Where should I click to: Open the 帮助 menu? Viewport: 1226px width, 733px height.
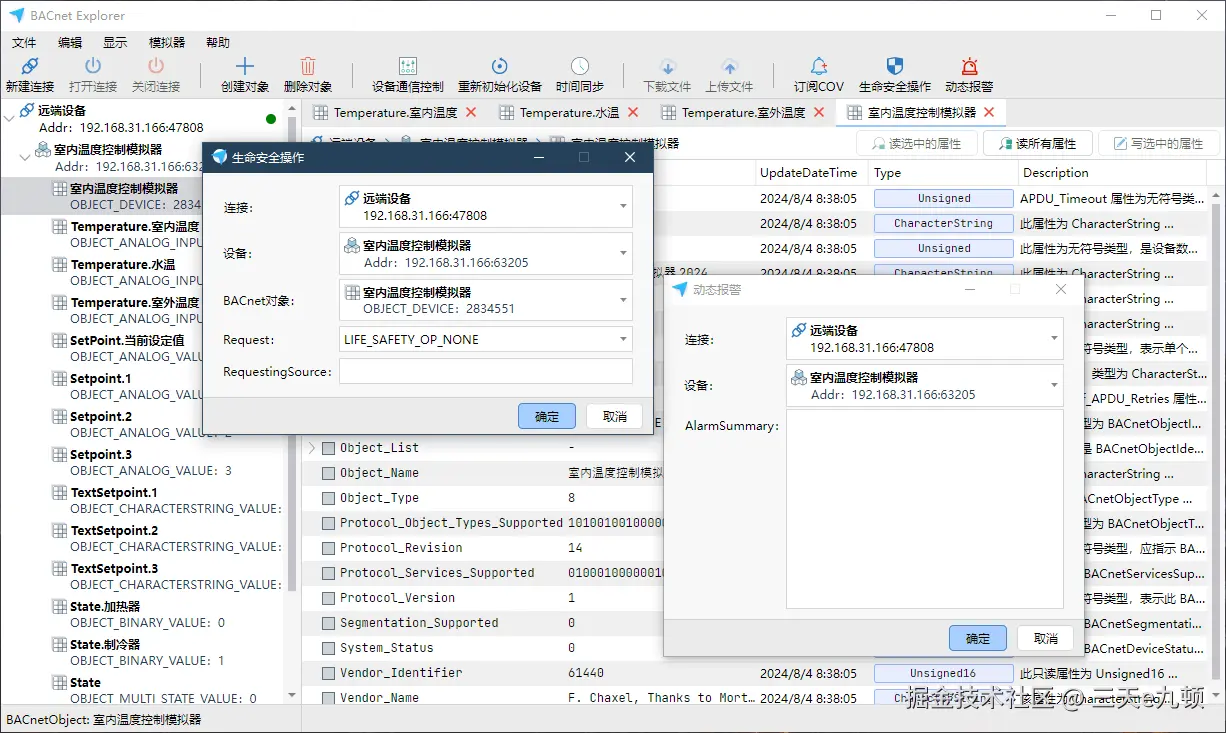coord(218,43)
